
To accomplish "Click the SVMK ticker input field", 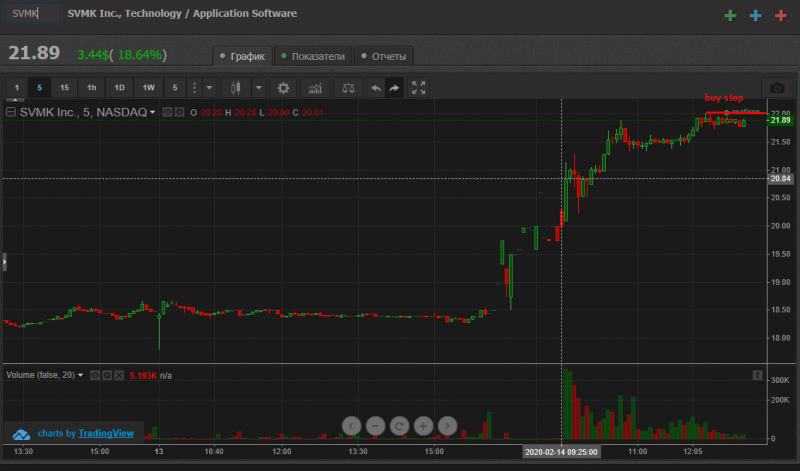I will (32, 13).
